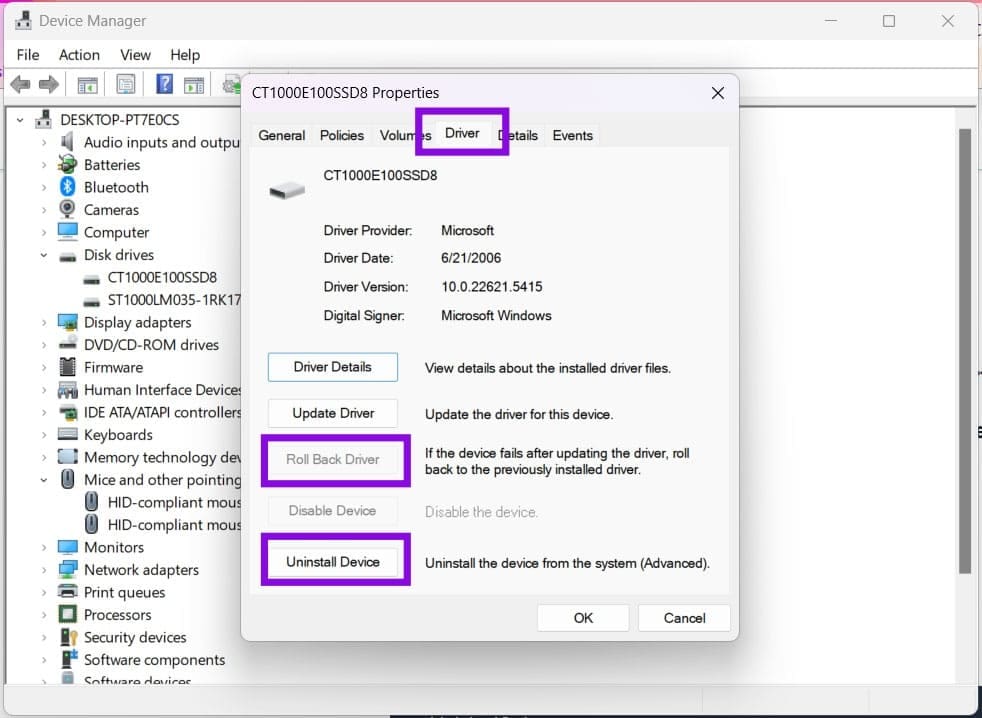Close the CT1000E100SSD8 Properties dialog
Image resolution: width=982 pixels, height=718 pixels.
(718, 93)
